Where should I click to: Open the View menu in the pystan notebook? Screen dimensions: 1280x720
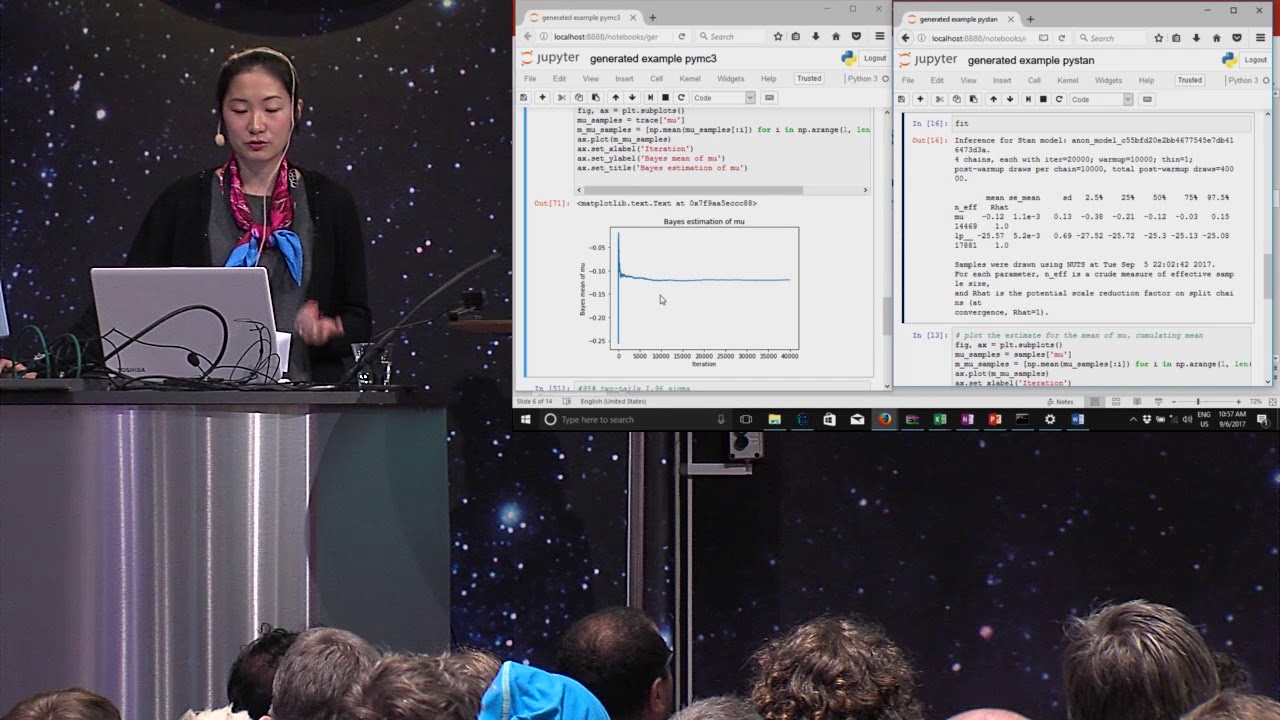[969, 80]
